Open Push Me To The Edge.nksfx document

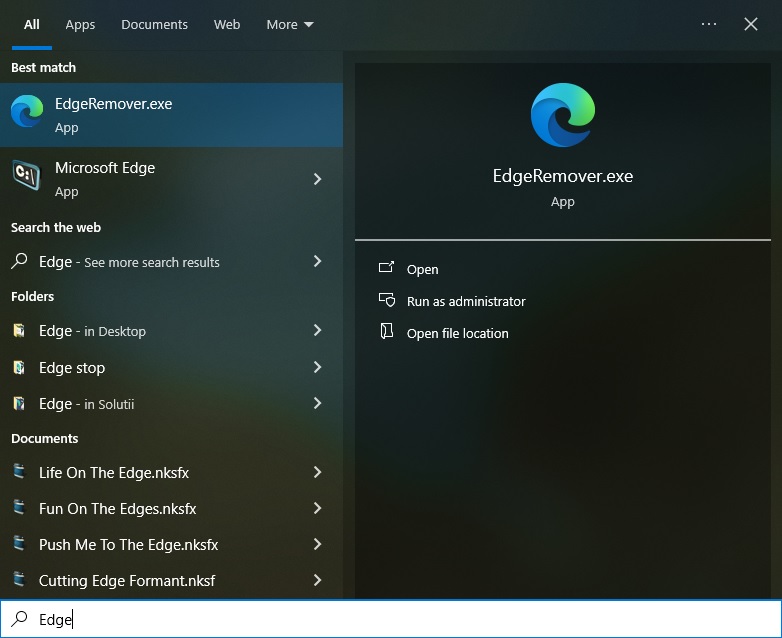point(128,544)
